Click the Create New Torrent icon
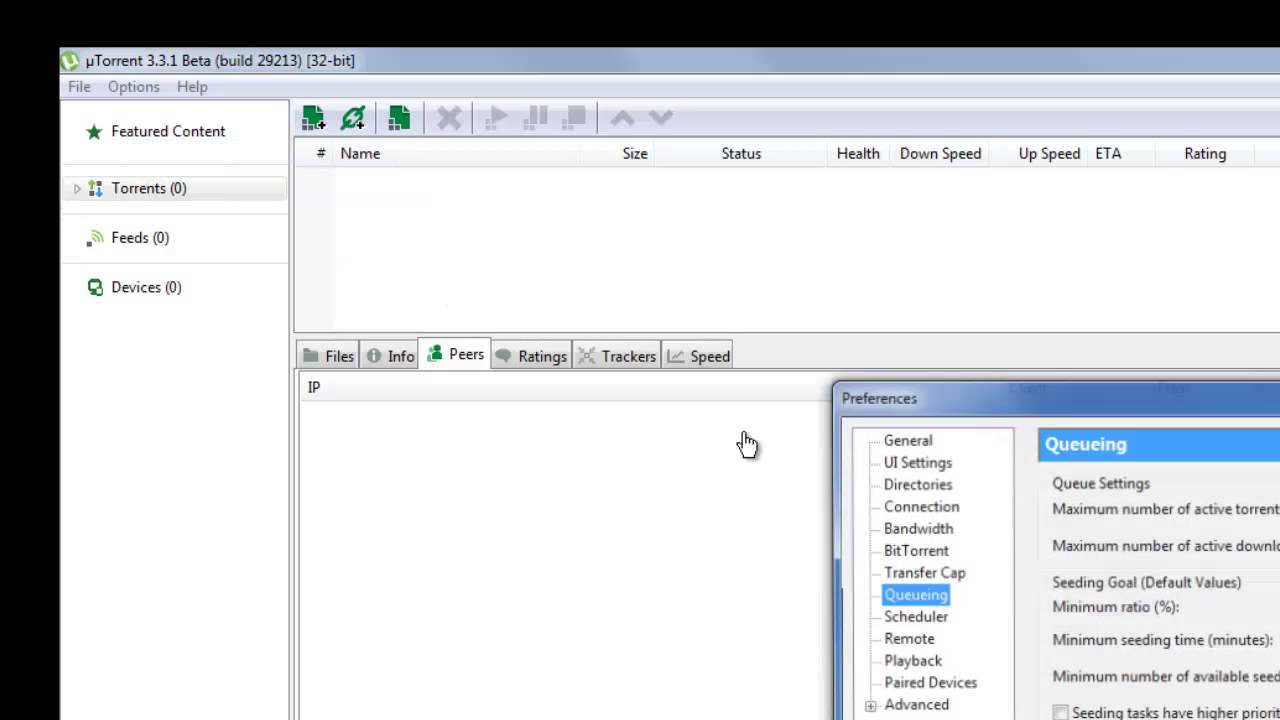The width and height of the screenshot is (1280, 720). click(x=399, y=118)
